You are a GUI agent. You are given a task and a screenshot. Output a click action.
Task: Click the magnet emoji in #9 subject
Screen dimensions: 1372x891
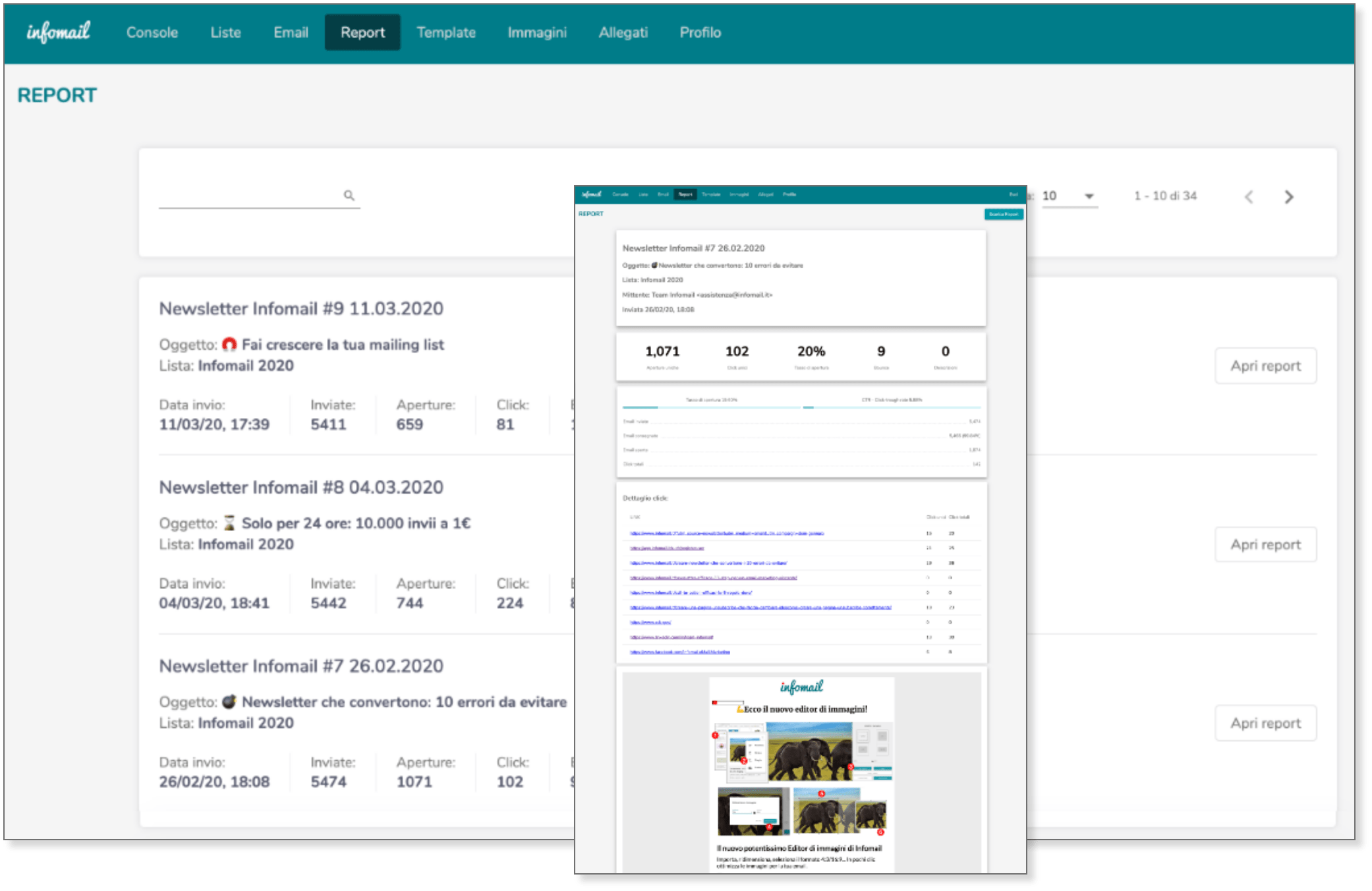[x=229, y=344]
